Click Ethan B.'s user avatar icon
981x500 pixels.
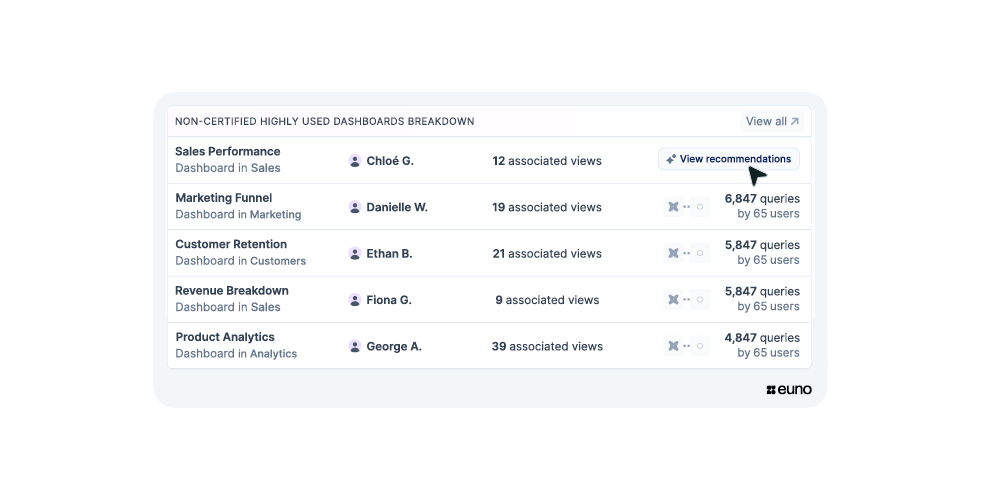pos(355,254)
